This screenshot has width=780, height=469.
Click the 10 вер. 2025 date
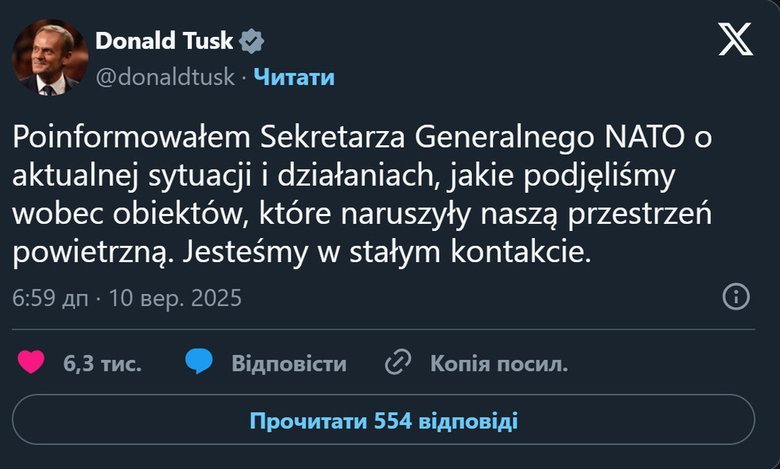click(175, 298)
